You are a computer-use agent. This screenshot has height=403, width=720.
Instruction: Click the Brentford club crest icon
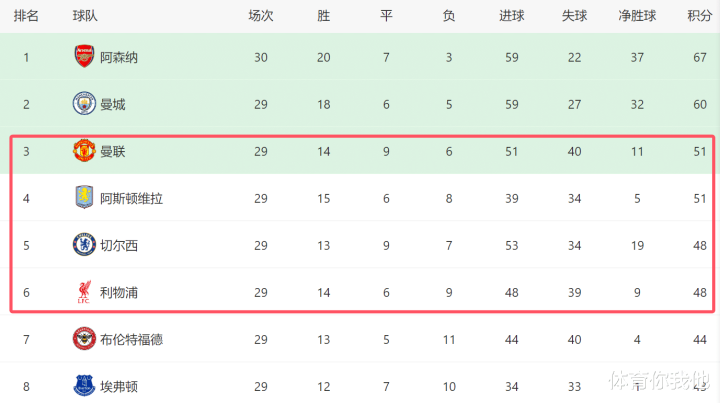click(84, 339)
